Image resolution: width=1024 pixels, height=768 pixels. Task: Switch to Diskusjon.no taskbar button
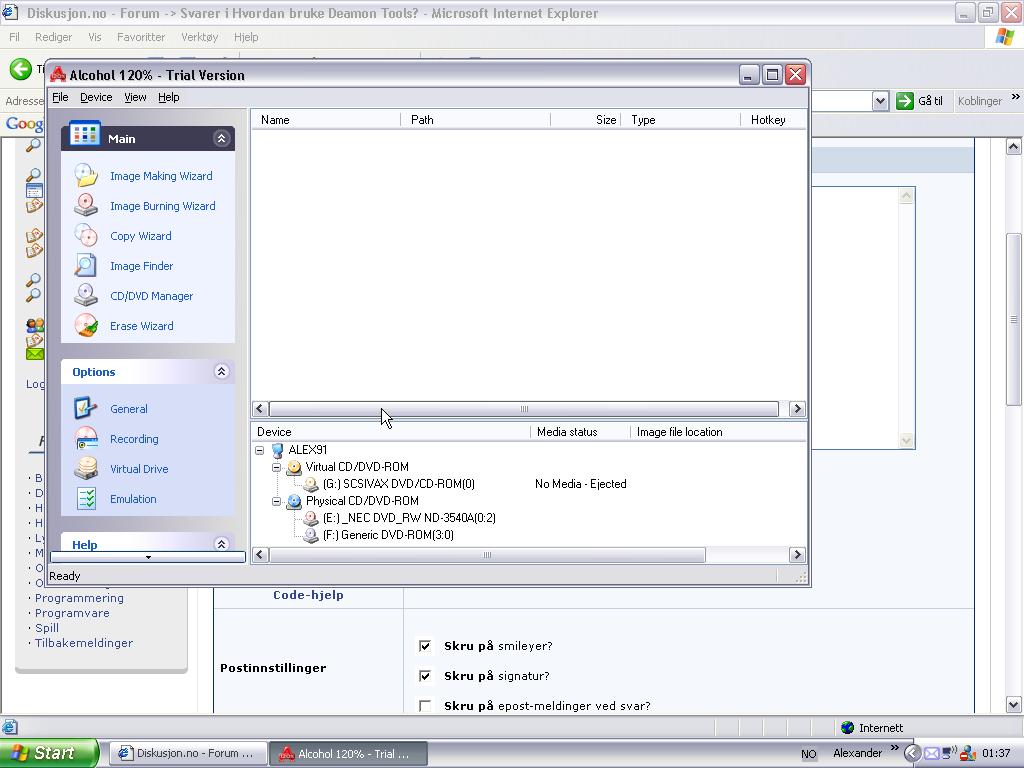[x=188, y=753]
